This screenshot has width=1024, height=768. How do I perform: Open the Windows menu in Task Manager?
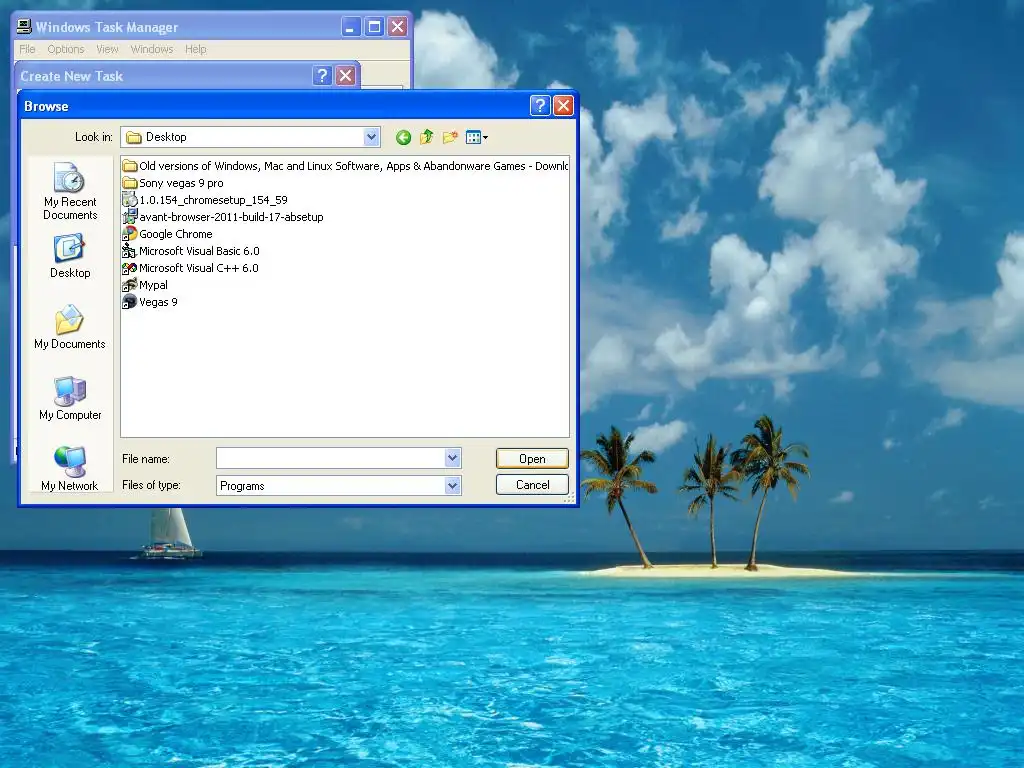[152, 50]
